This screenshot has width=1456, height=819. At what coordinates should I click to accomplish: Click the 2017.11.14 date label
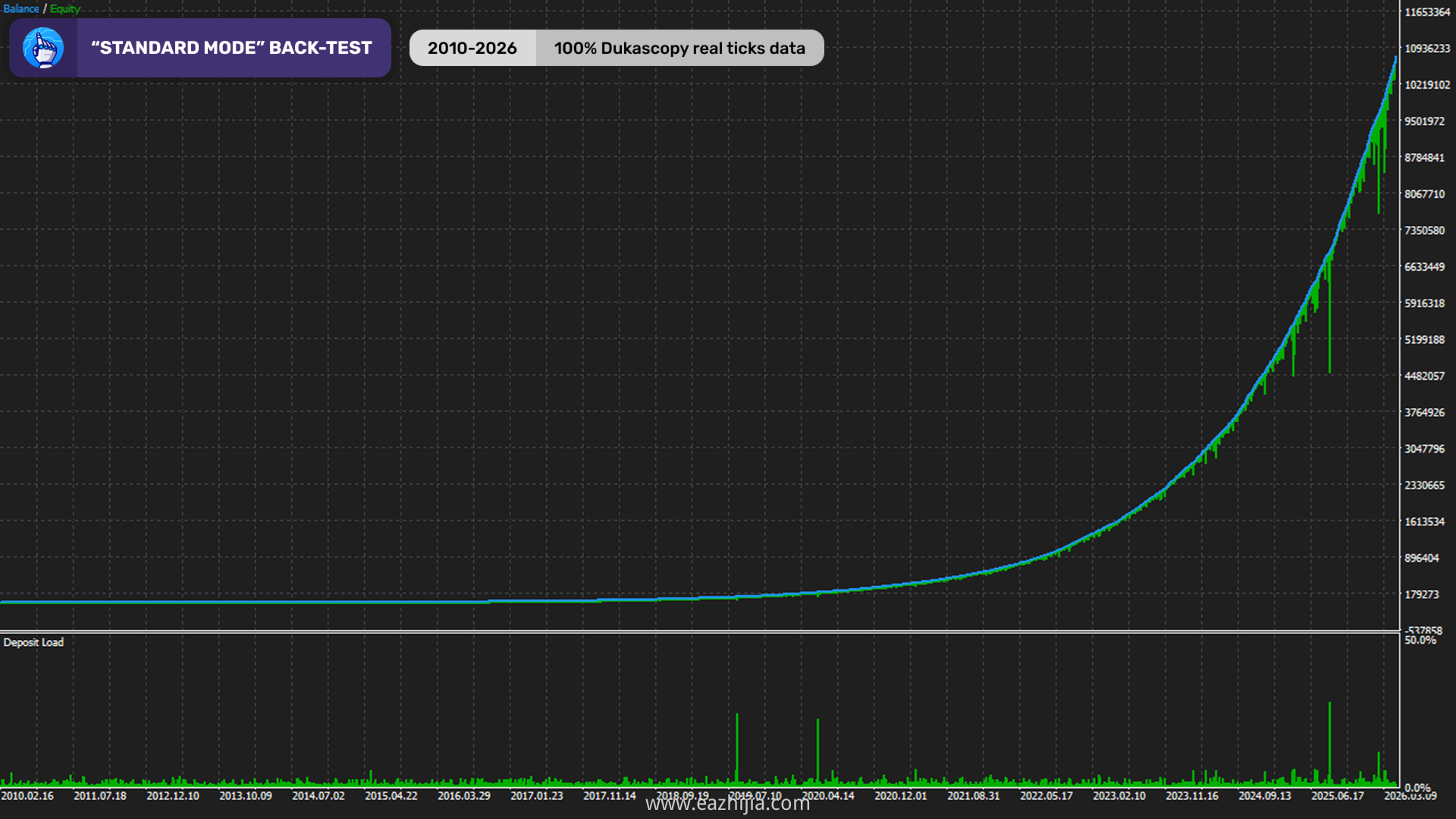[x=610, y=795]
